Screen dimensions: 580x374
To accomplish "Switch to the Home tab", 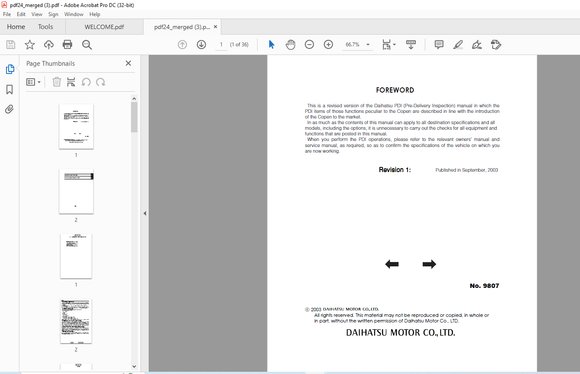I will 16,27.
